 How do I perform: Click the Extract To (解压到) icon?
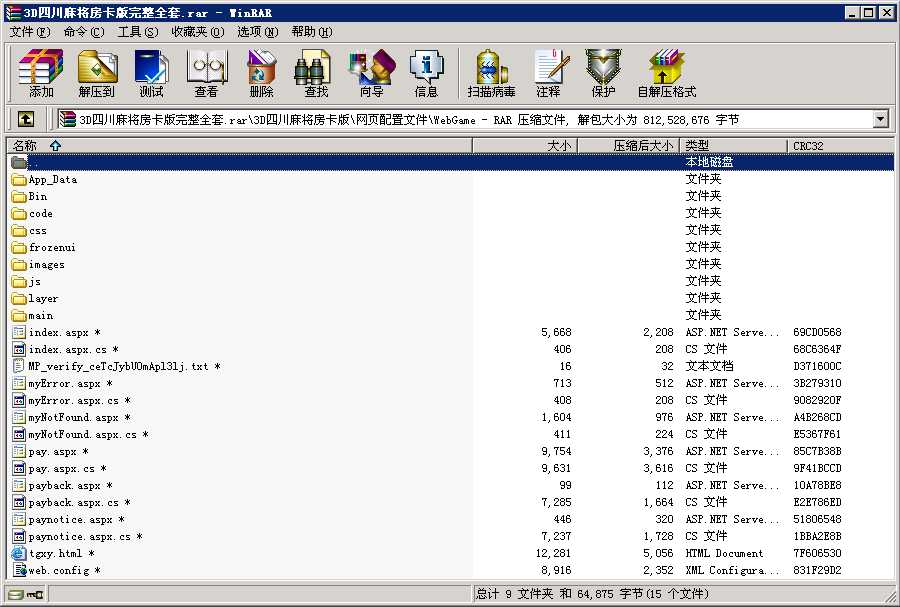point(96,73)
